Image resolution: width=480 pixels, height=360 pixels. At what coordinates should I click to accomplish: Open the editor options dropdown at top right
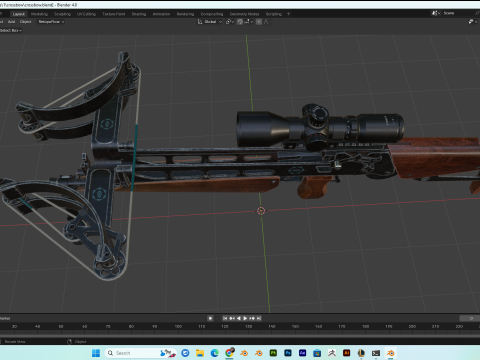tap(472, 22)
